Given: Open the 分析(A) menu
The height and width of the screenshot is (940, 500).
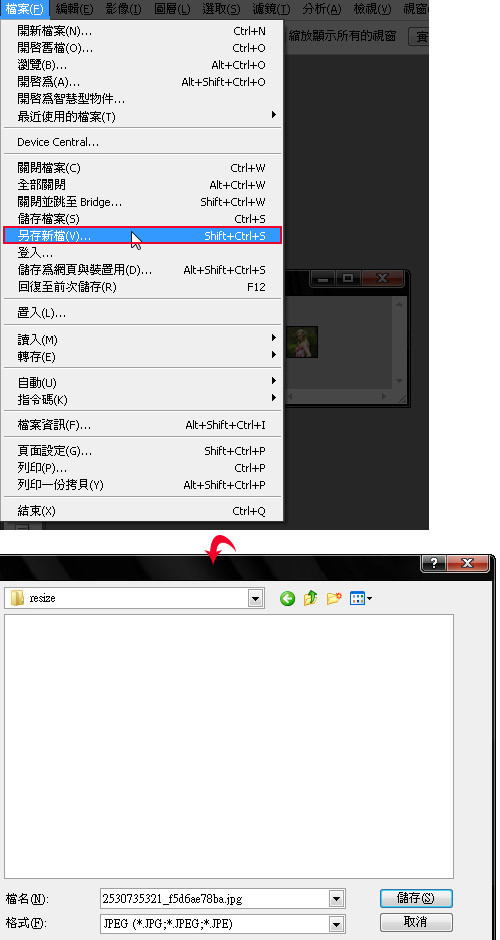Looking at the screenshot, I should click(x=321, y=9).
